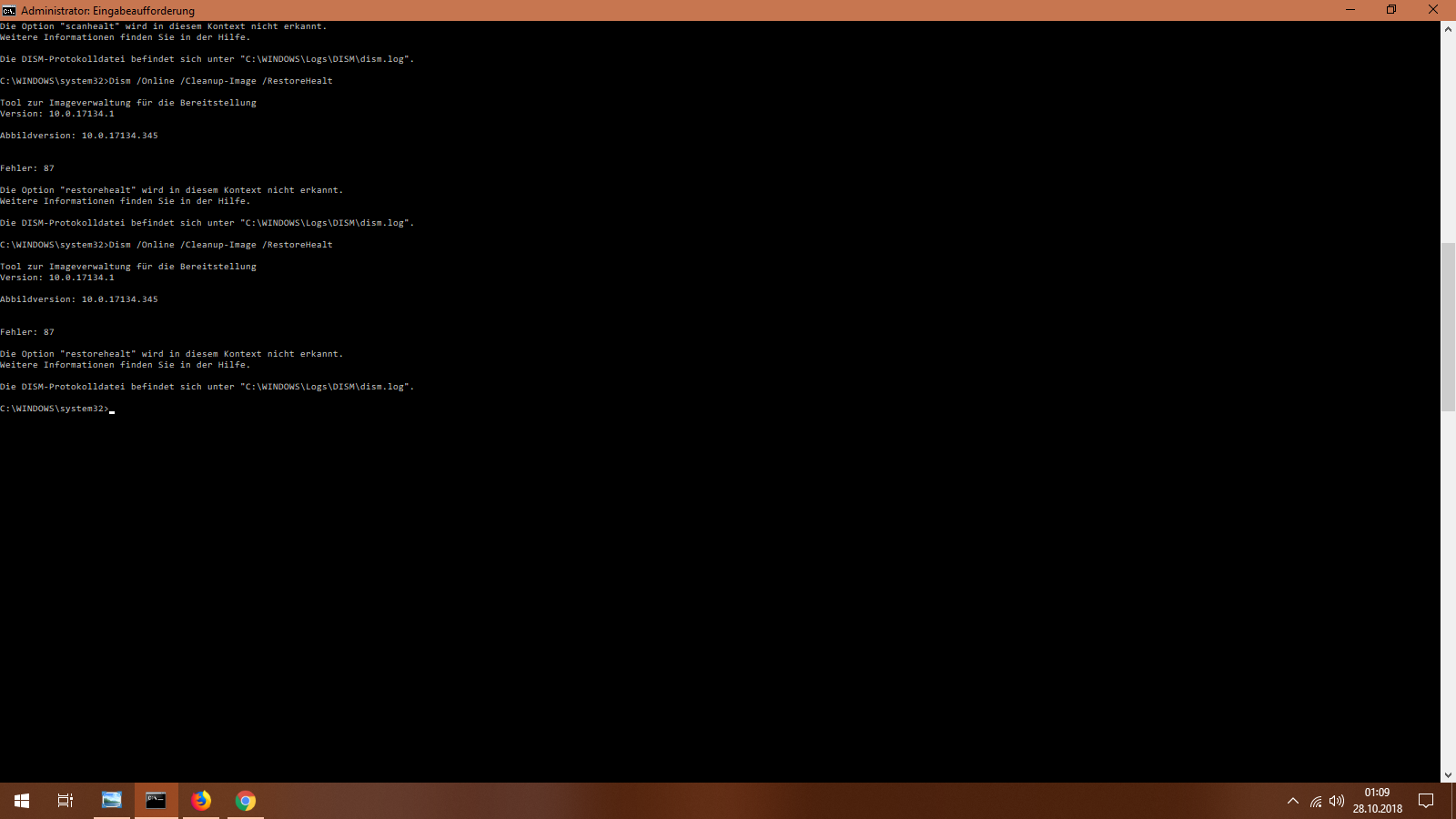Open the Action Center notifications icon
Viewport: 1456px width, 819px height.
click(1426, 801)
